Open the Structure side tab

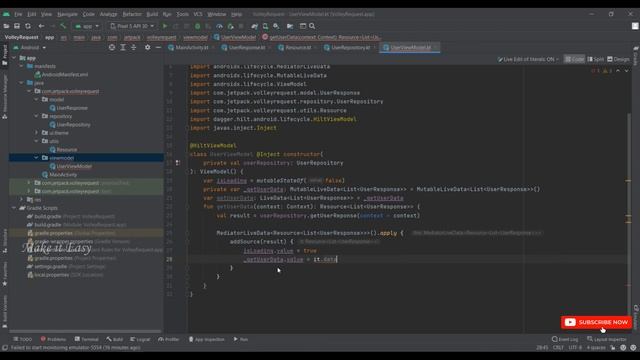coord(4,241)
